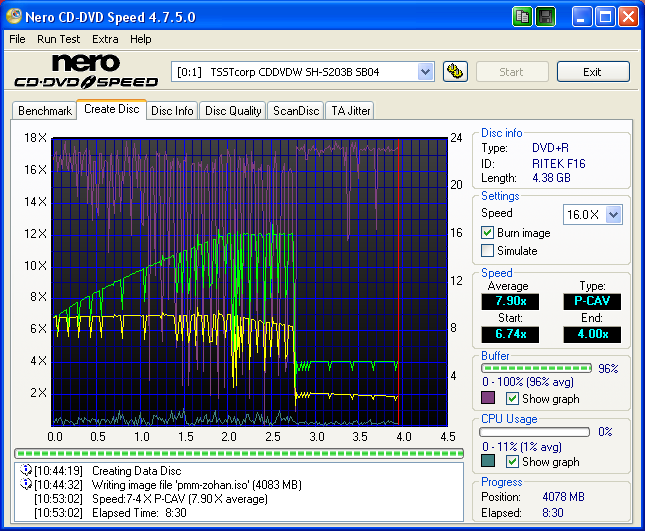Open the ScanDisc tab

[296, 111]
